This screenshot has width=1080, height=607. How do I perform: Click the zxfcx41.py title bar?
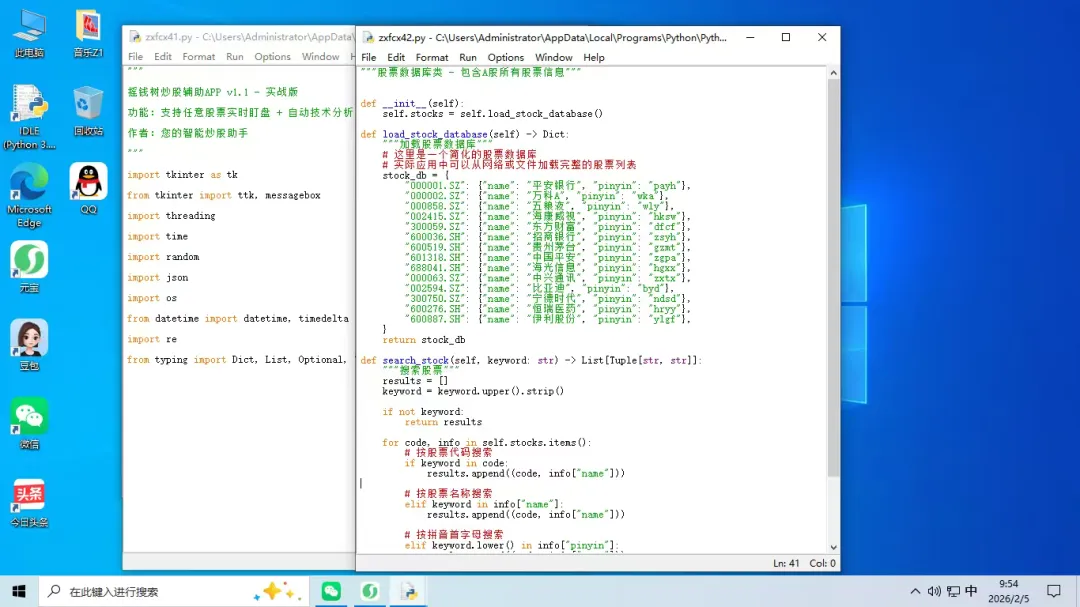pos(241,37)
